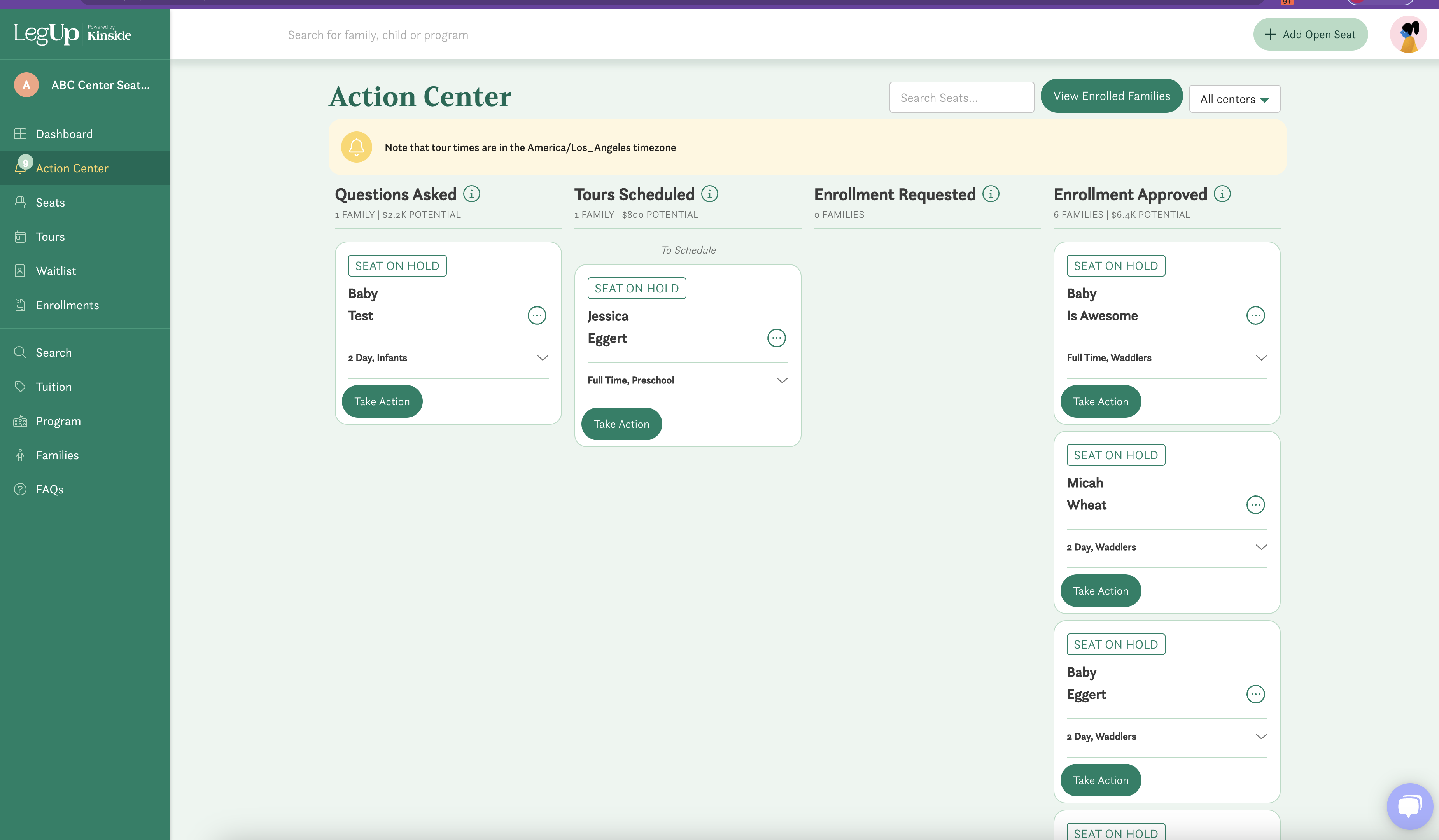Click the Dashboard grid icon in sidebar
Image resolution: width=1439 pixels, height=840 pixels.
20,134
